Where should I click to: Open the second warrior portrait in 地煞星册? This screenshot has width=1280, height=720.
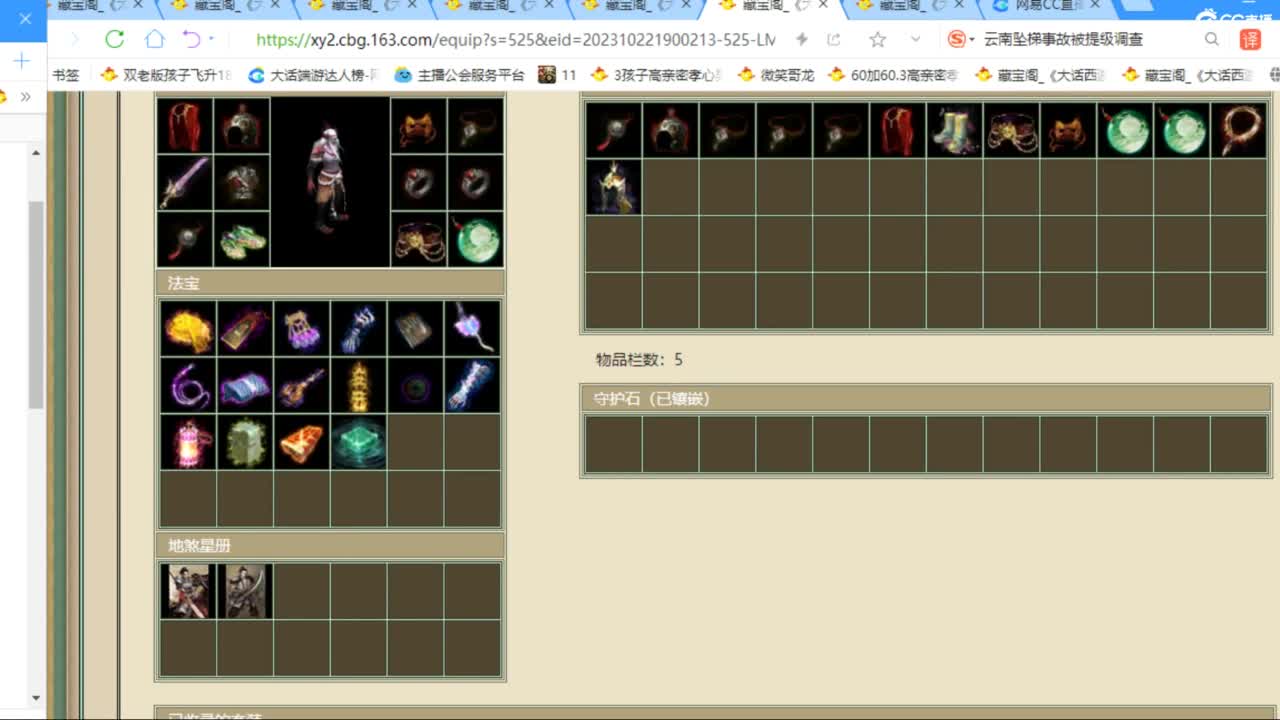coord(245,591)
